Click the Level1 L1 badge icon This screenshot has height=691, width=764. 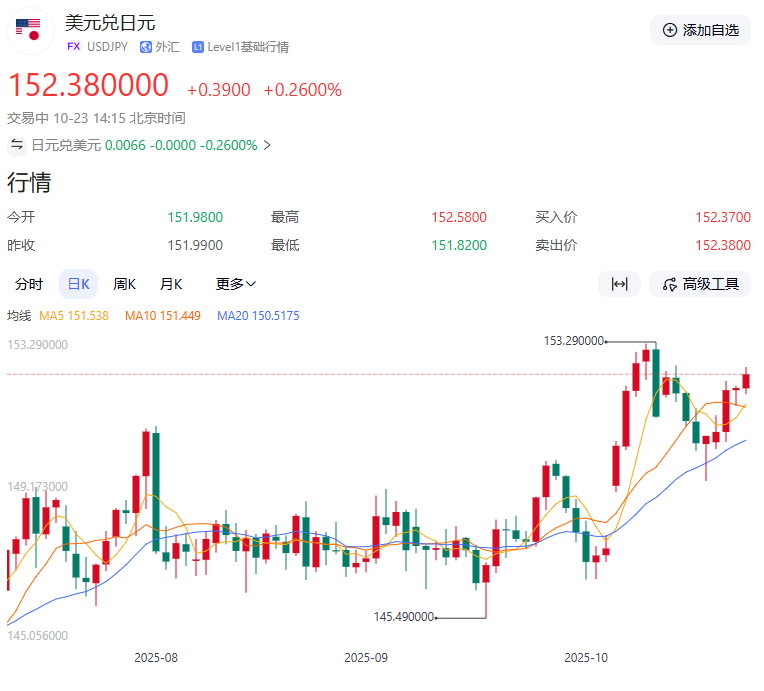(198, 47)
